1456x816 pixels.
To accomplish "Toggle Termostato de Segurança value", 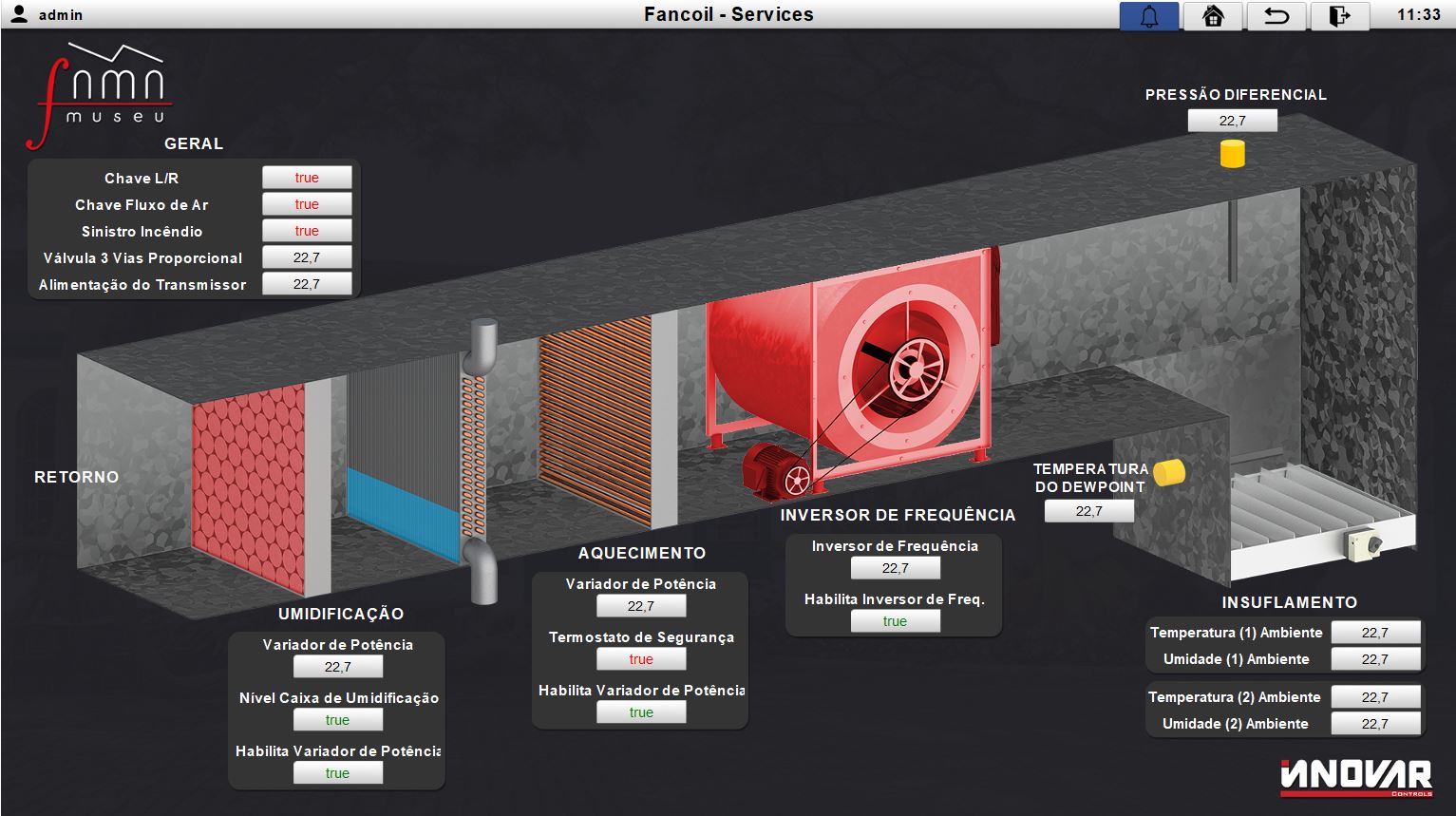I will pos(641,659).
